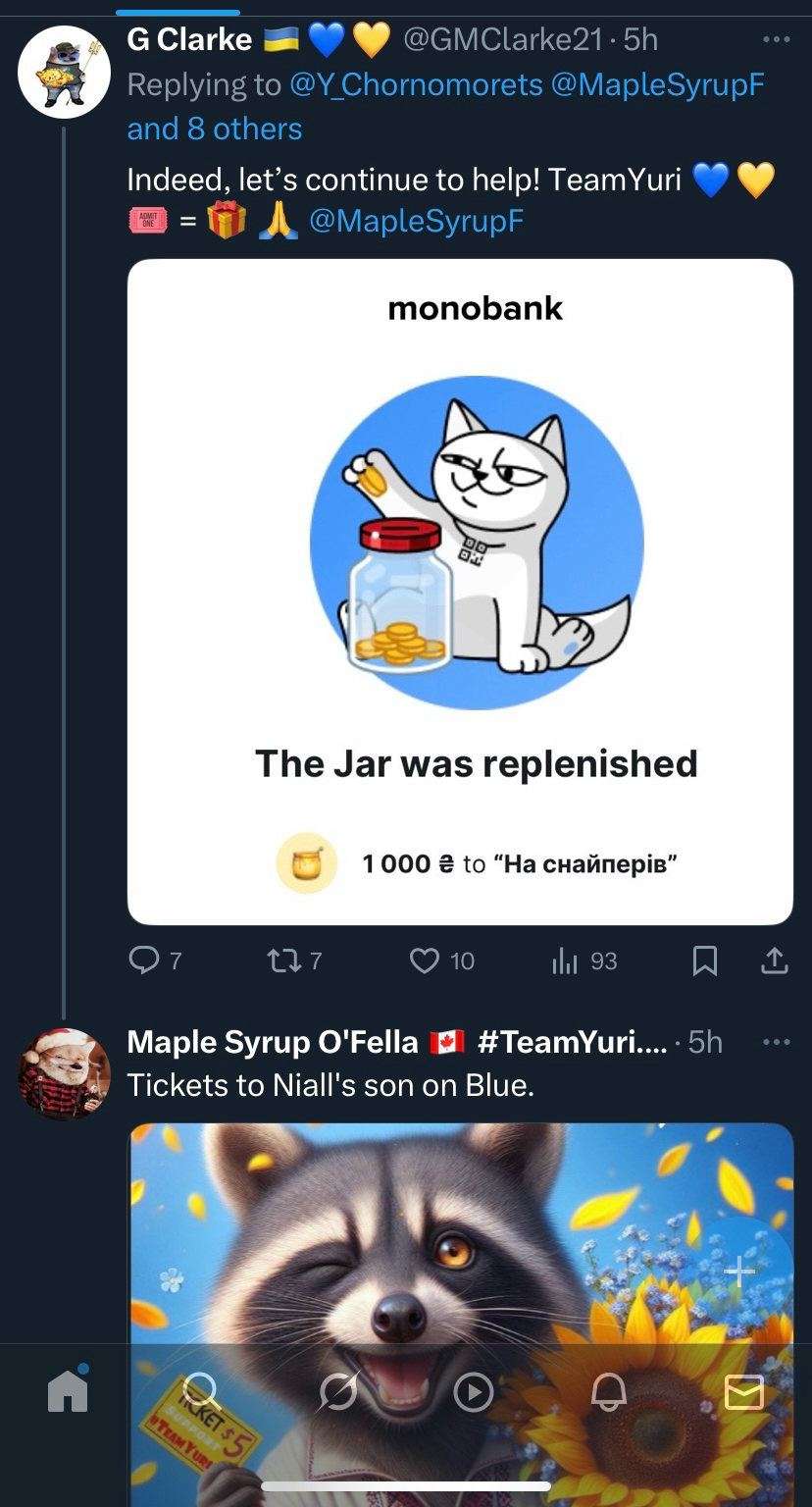Open more options for Maple Syrup O'Fella's tweet
The image size is (812, 1507).
pos(776,1042)
